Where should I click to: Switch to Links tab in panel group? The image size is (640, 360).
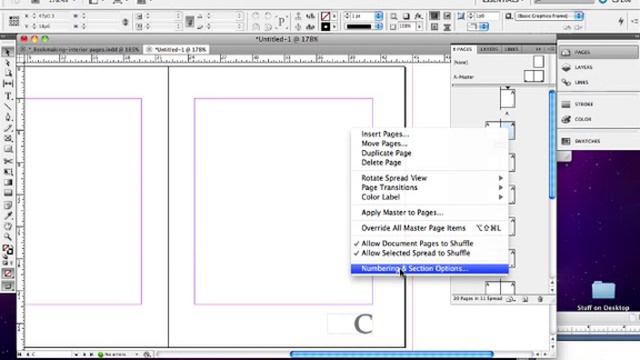[x=511, y=49]
